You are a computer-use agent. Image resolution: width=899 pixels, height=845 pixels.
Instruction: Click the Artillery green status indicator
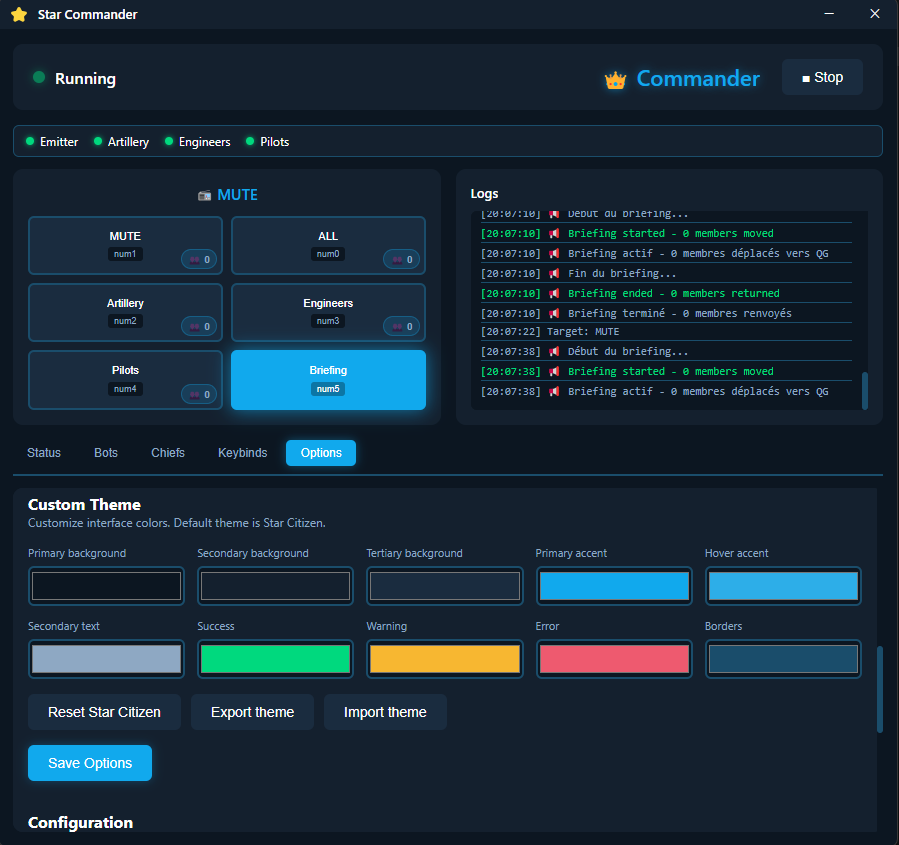pos(98,141)
